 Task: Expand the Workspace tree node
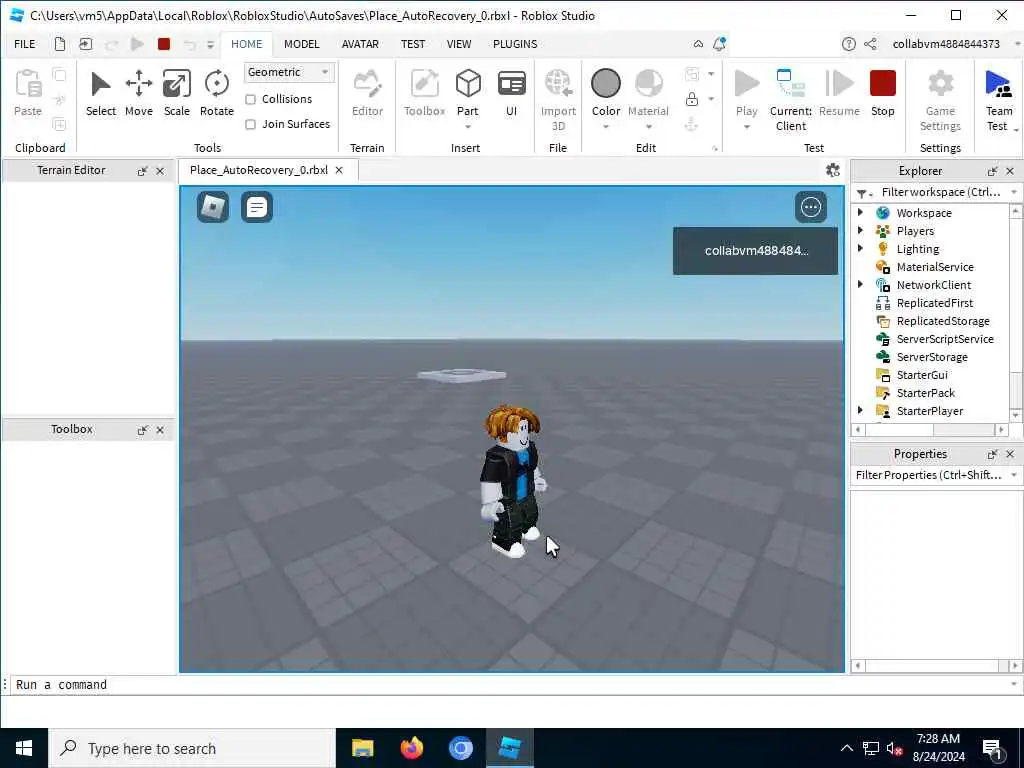860,212
